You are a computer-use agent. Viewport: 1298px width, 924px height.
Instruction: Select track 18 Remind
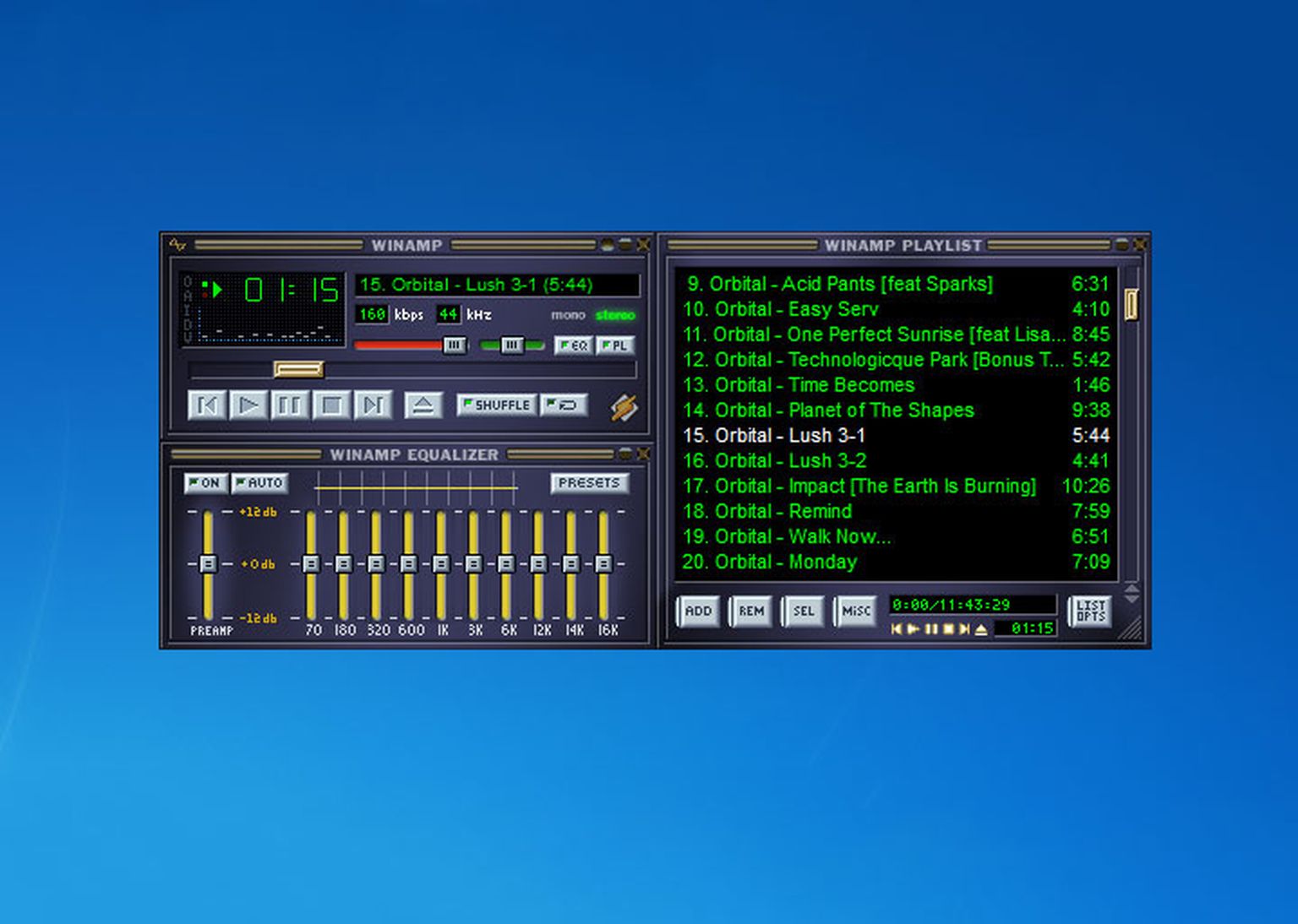coord(896,512)
